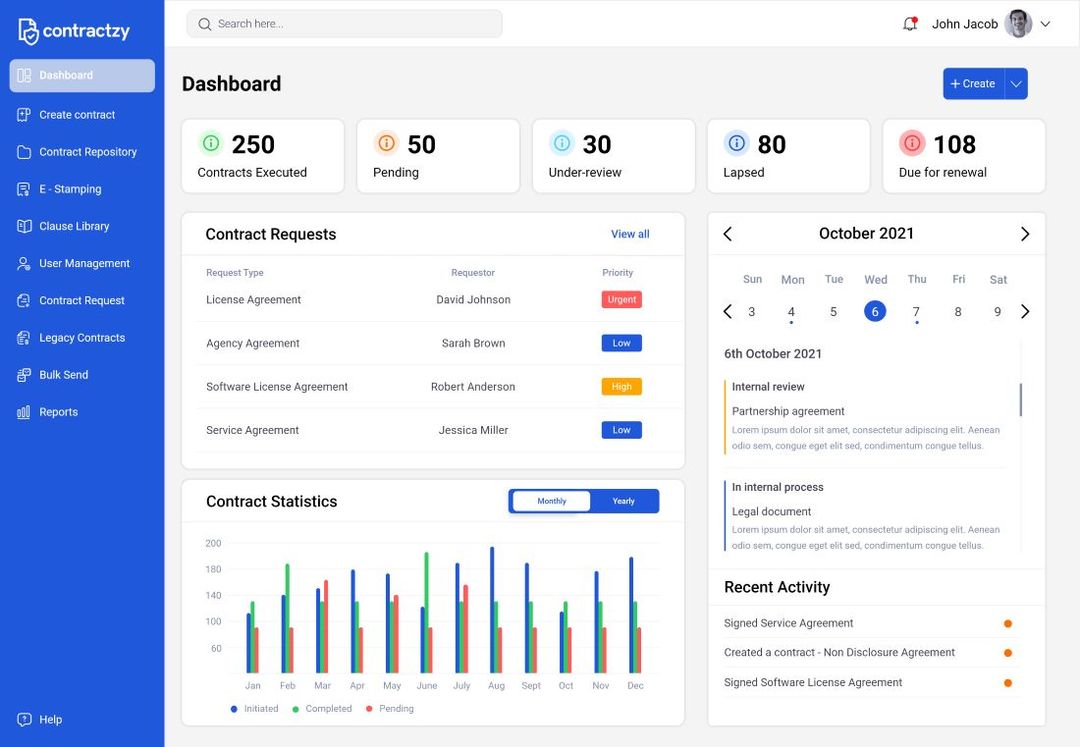Switch to the Dashboard section
This screenshot has width=1080, height=747.
coord(65,74)
